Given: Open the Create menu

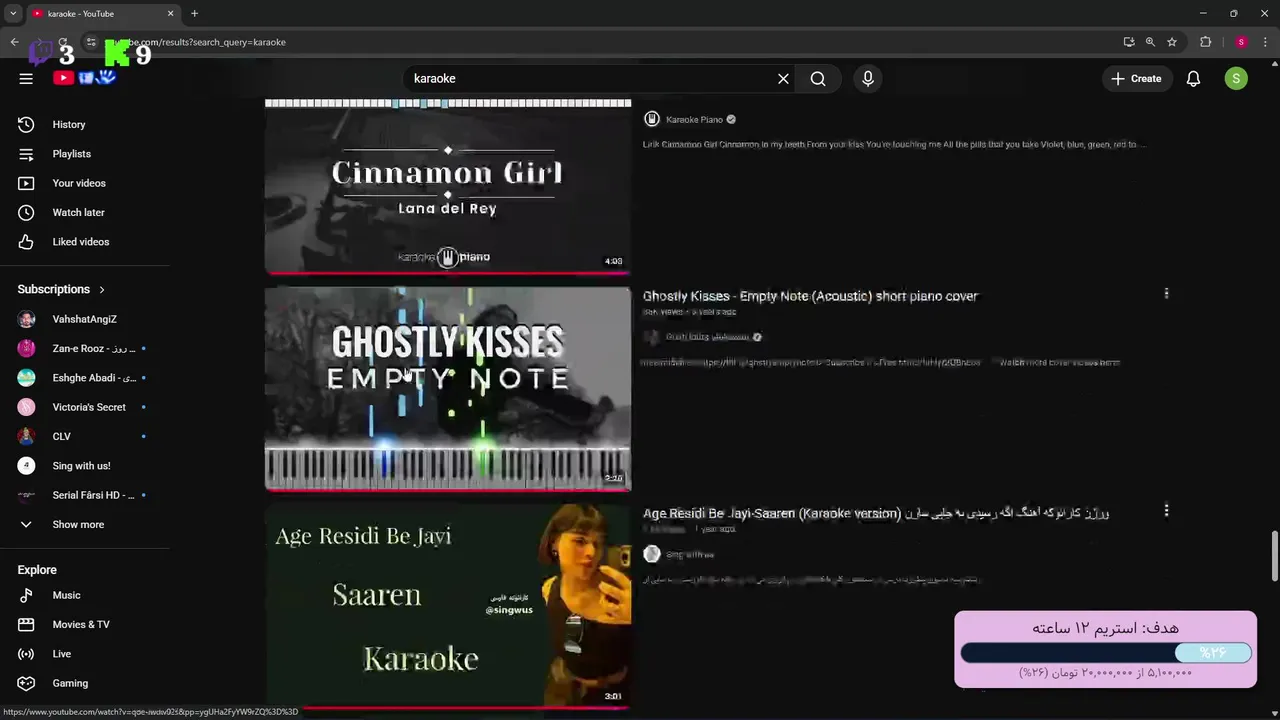Looking at the screenshot, I should point(1136,78).
